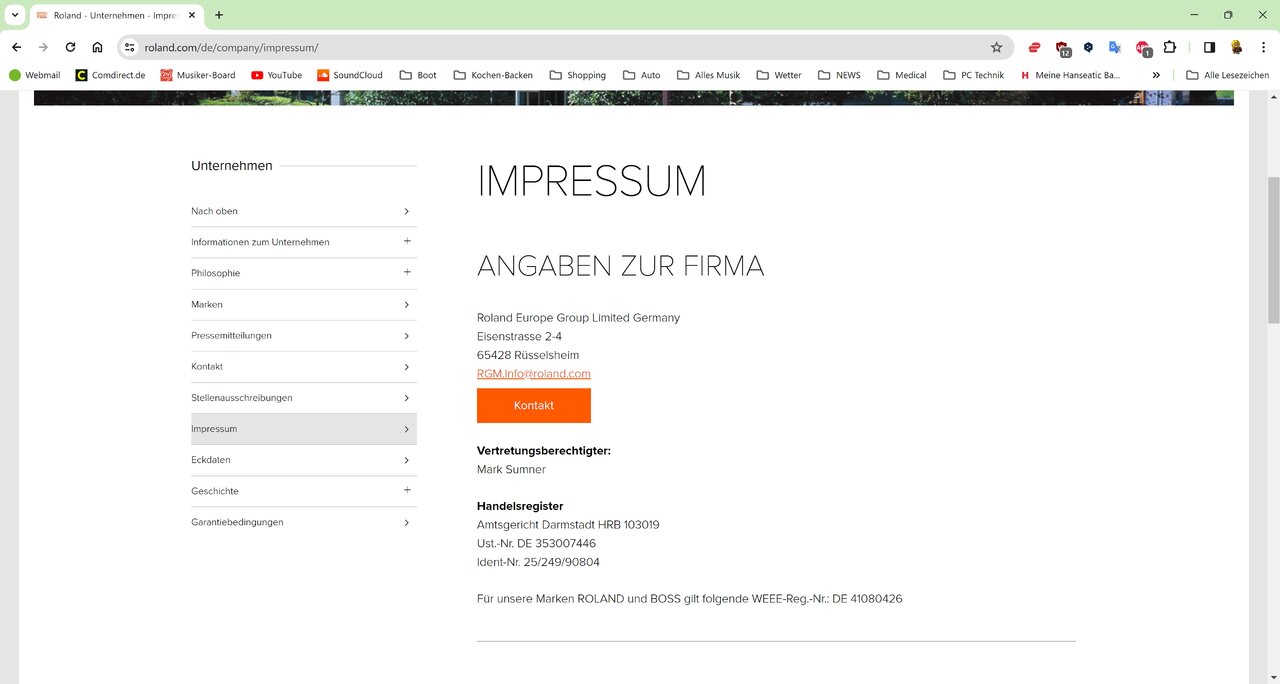Screen dimensions: 1280x684
Task: Go back with the browser back arrow
Action: pos(16,47)
